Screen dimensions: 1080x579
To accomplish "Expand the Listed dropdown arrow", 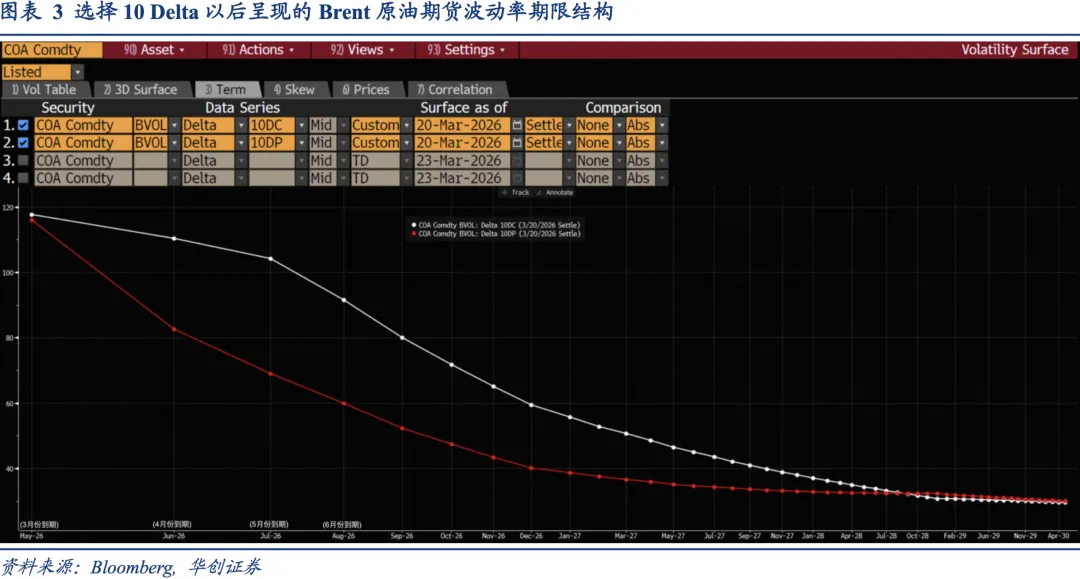I will (78, 72).
